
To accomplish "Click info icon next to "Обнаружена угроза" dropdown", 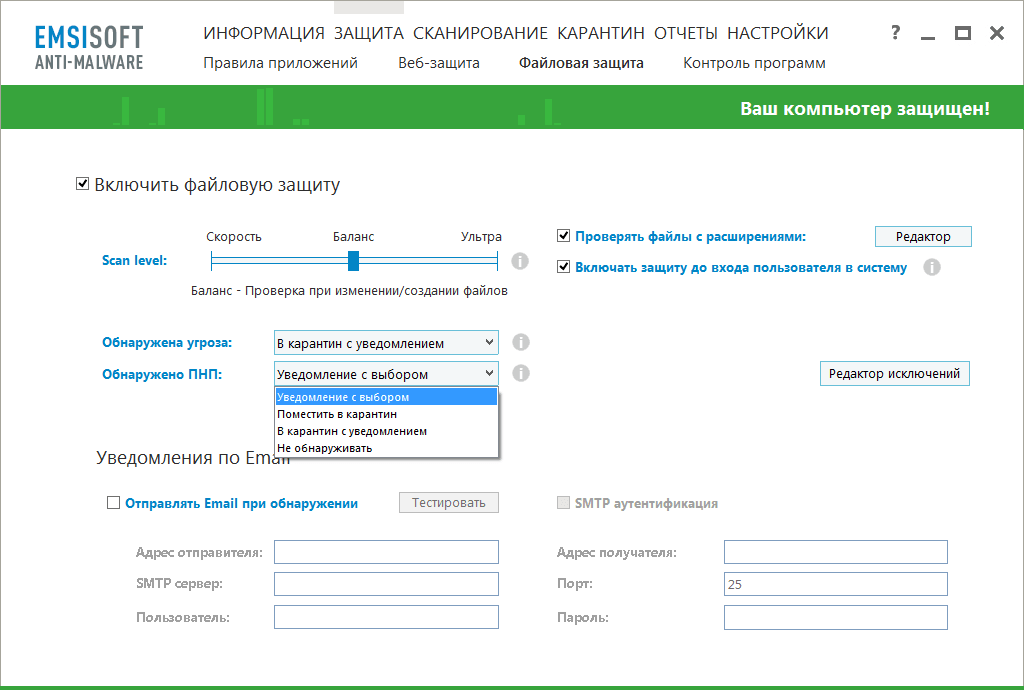I will point(519,342).
